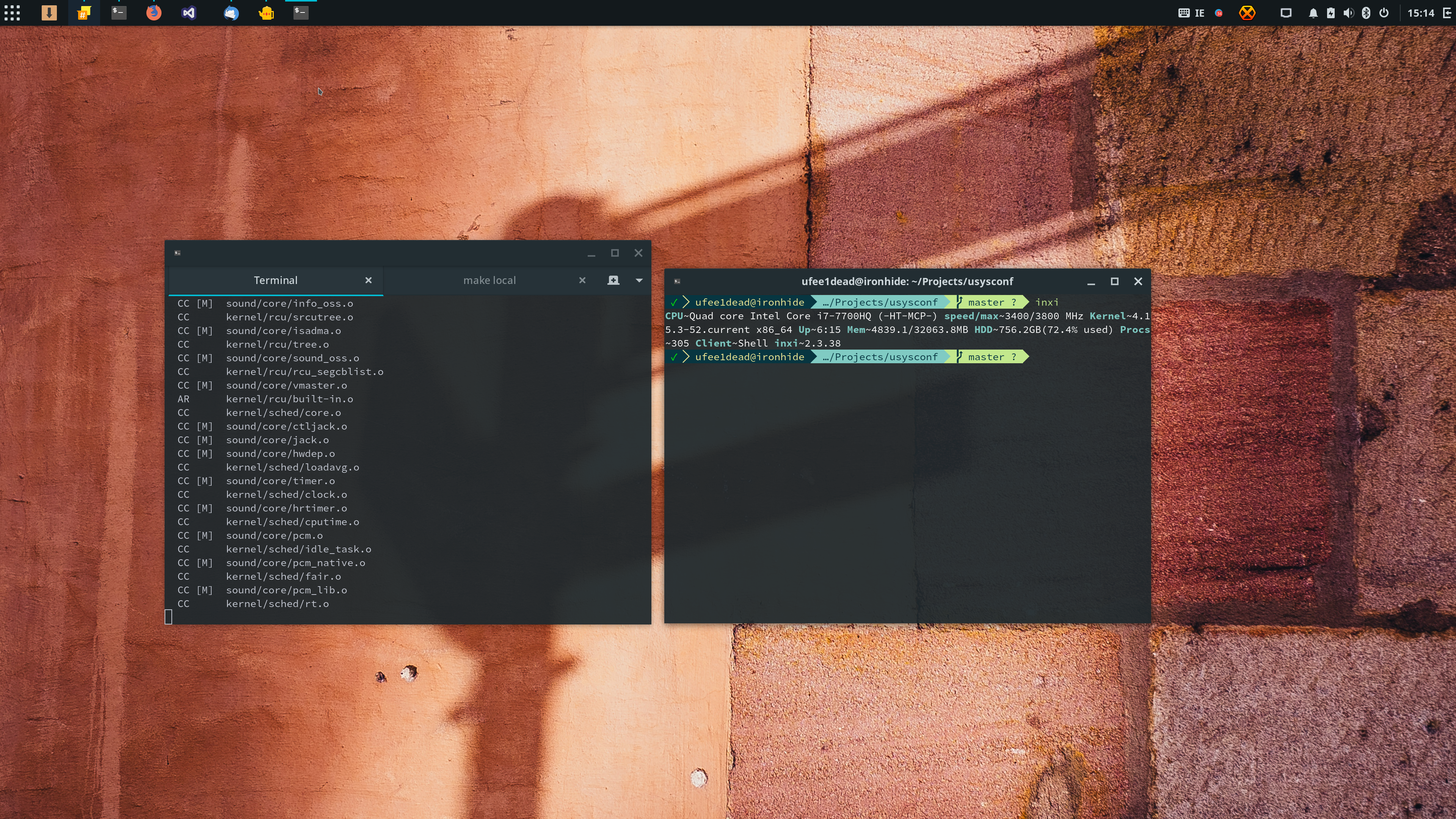This screenshot has height=819, width=1456.
Task: Close the usysconf terminal window
Action: tap(1138, 281)
